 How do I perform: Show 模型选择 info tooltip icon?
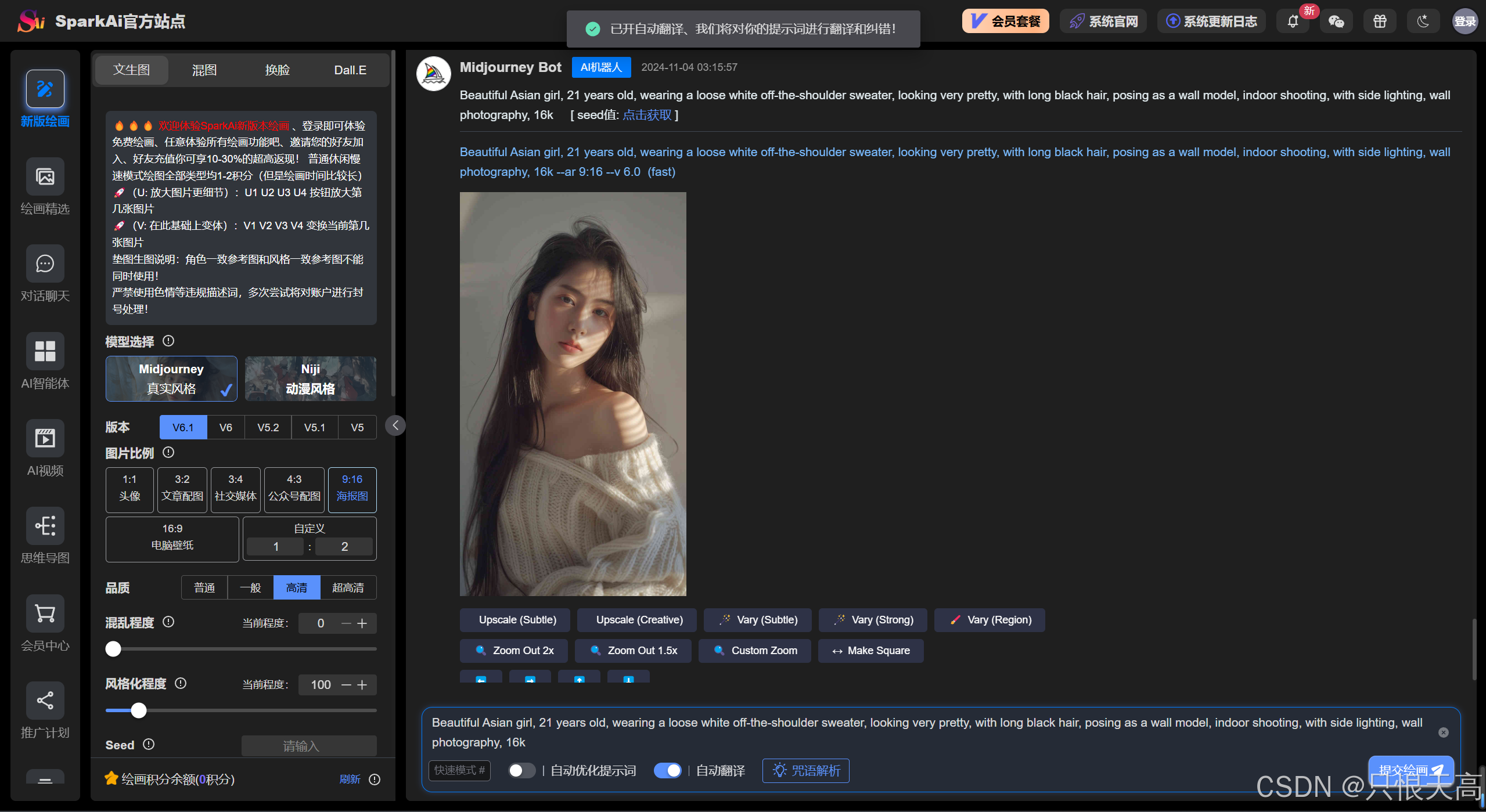click(x=168, y=341)
